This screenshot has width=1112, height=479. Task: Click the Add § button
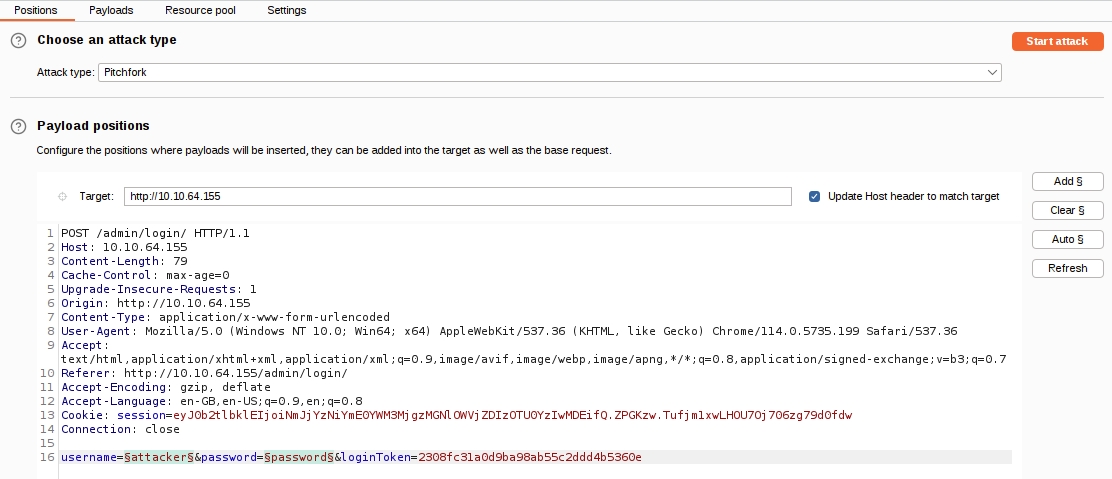coord(1067,182)
